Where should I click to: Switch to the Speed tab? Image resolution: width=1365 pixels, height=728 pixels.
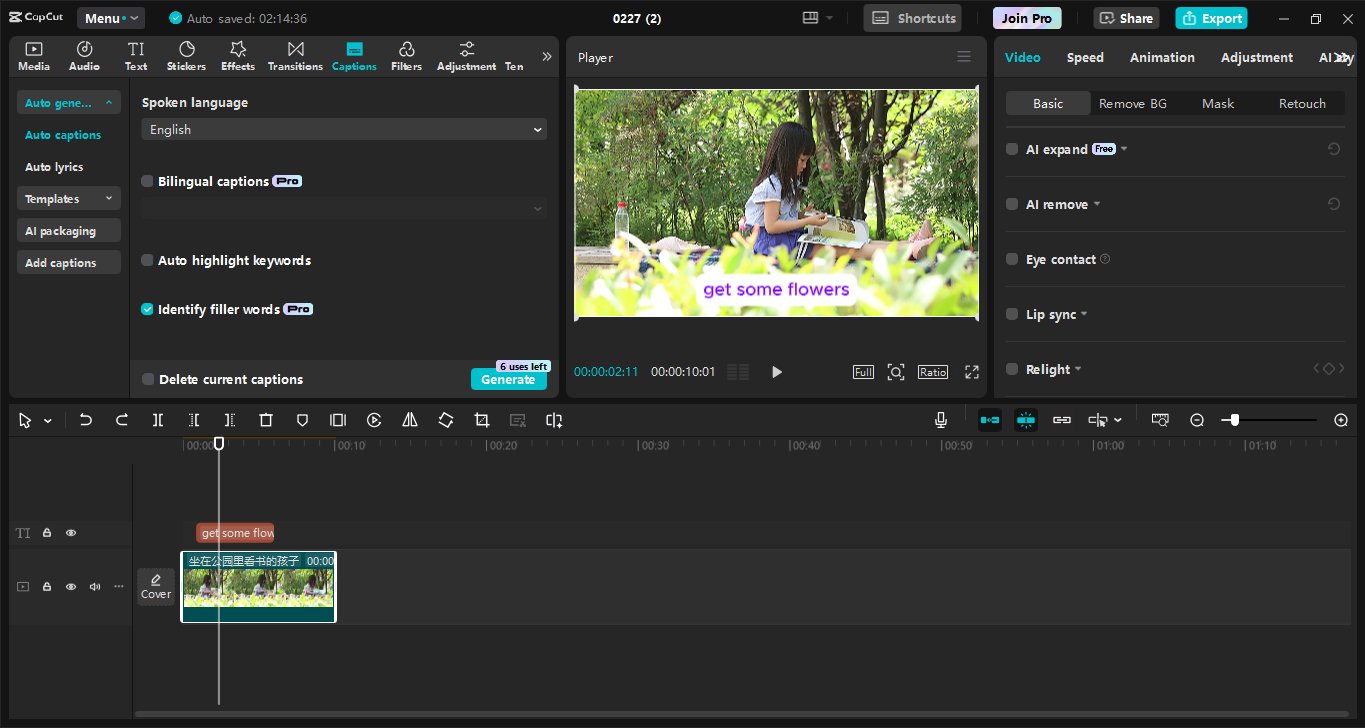1085,57
